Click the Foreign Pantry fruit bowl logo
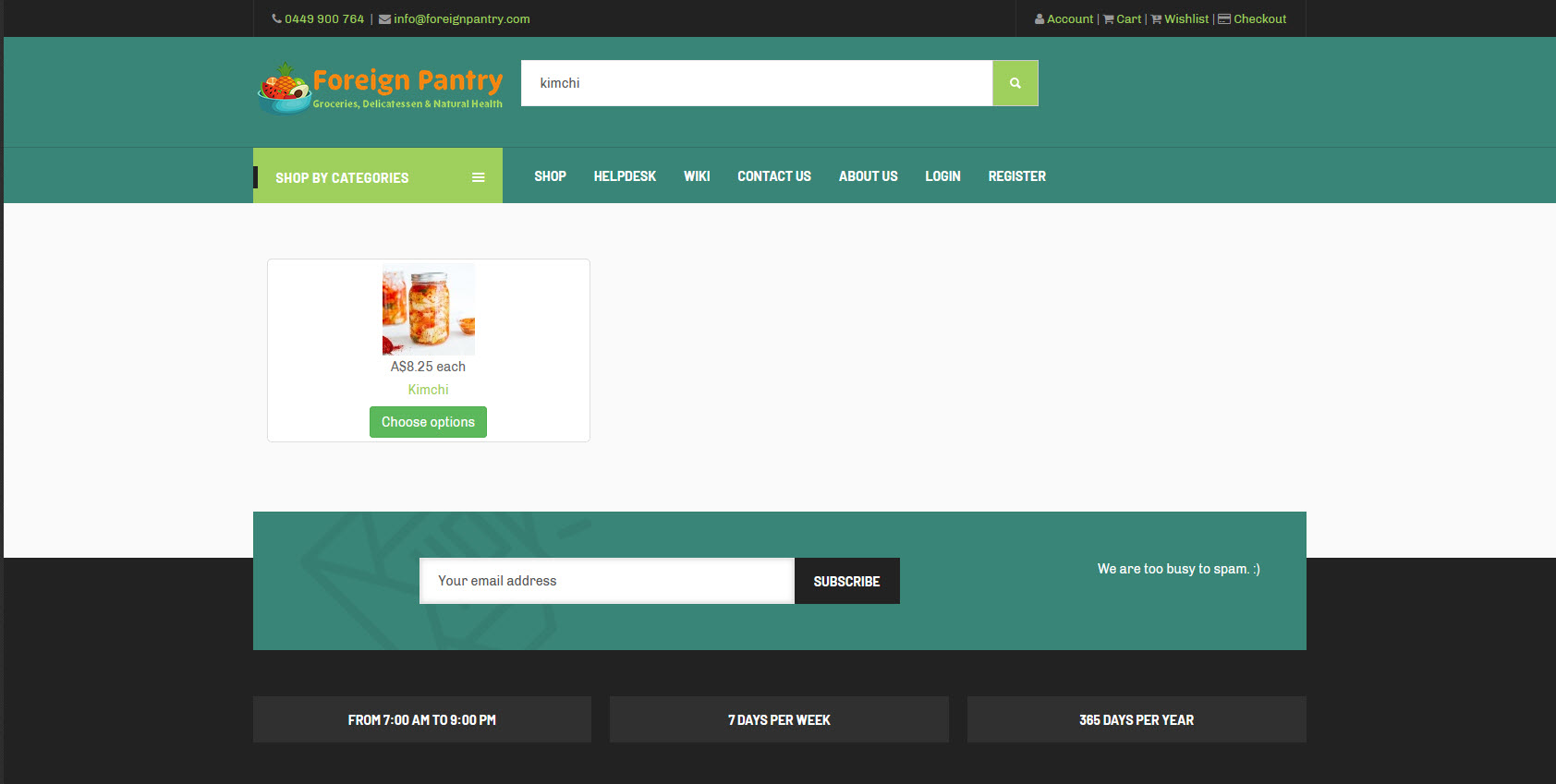Screen dimensions: 1556x784 [x=284, y=88]
